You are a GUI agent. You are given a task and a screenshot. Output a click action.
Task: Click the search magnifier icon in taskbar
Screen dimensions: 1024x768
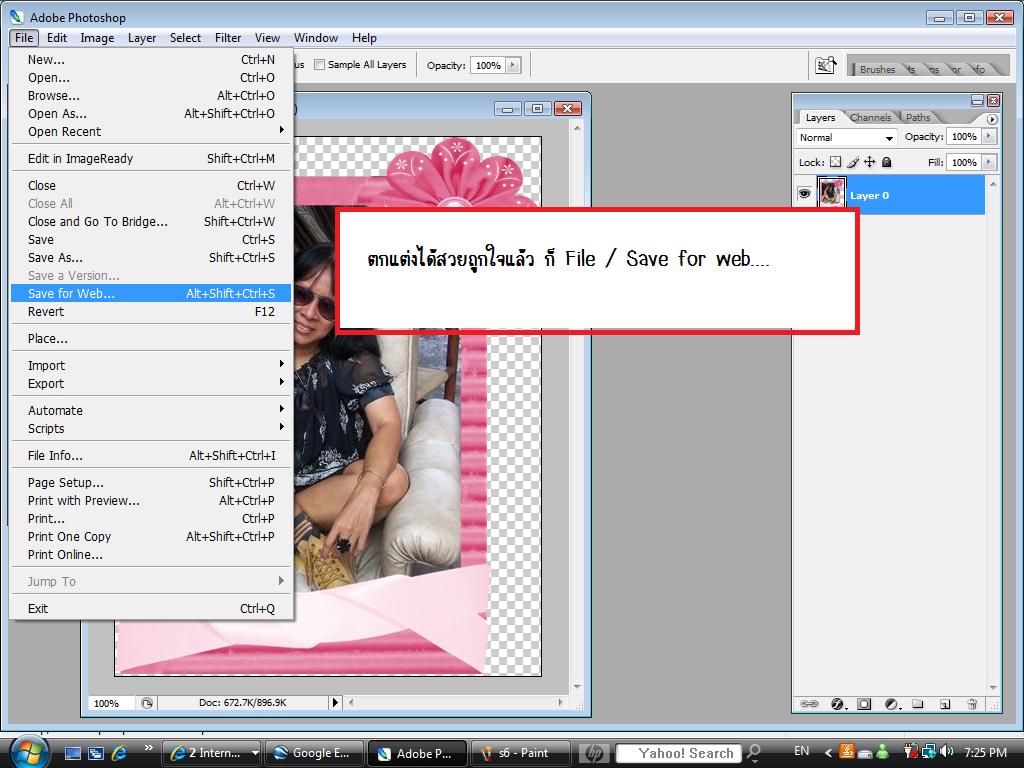point(754,754)
